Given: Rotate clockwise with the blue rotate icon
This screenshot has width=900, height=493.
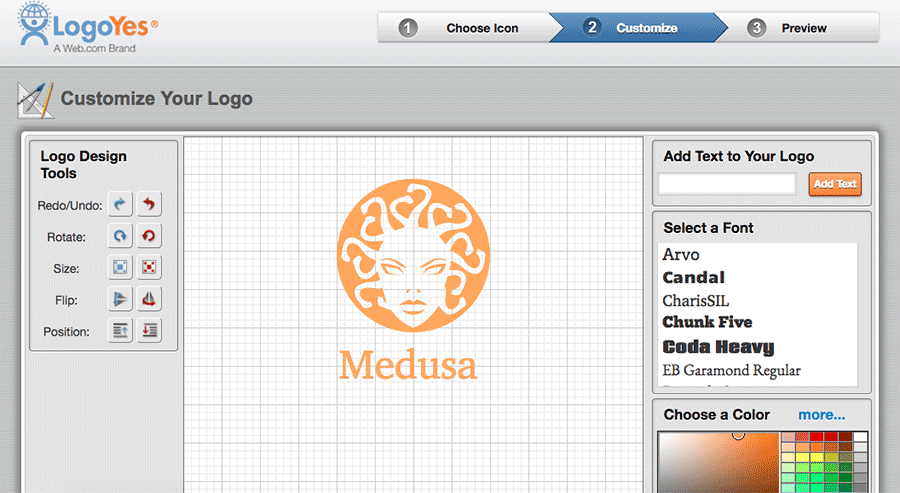Looking at the screenshot, I should (120, 237).
